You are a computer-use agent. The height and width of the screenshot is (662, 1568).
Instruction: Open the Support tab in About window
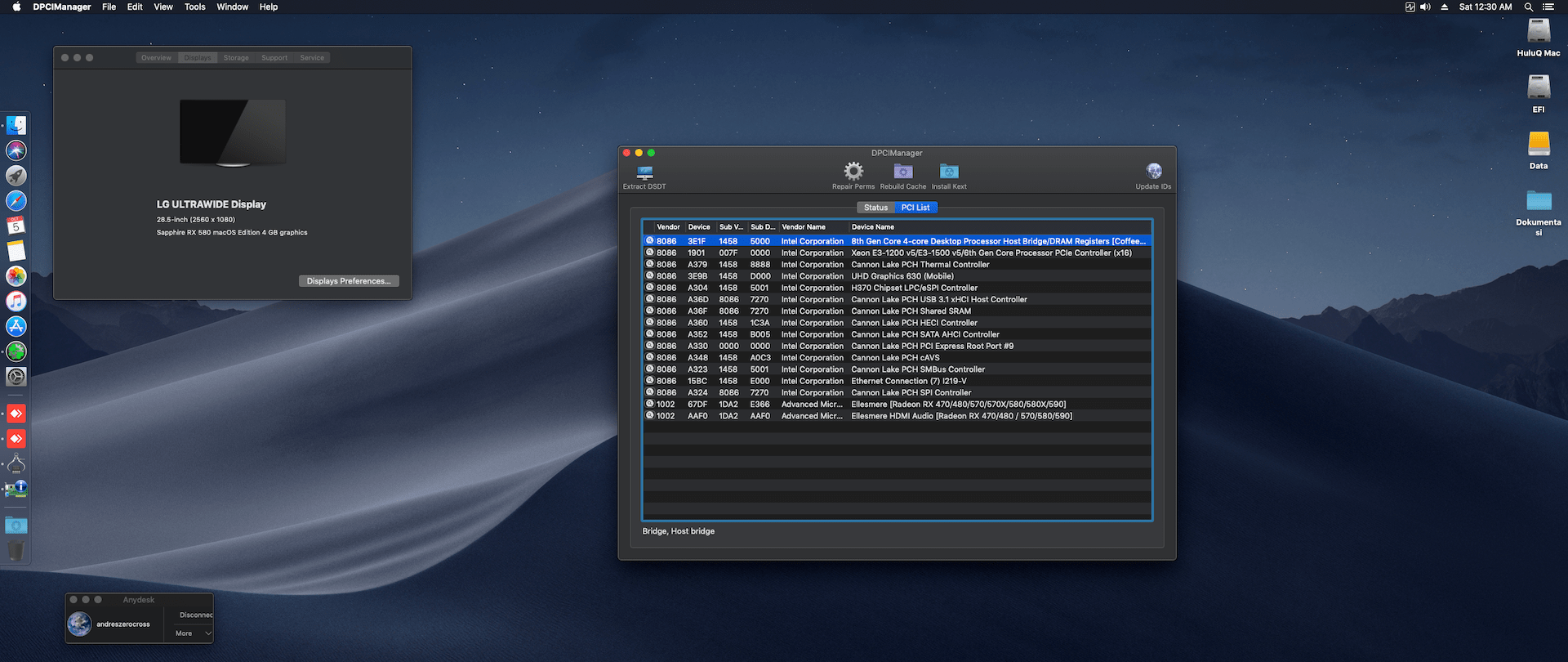point(274,58)
